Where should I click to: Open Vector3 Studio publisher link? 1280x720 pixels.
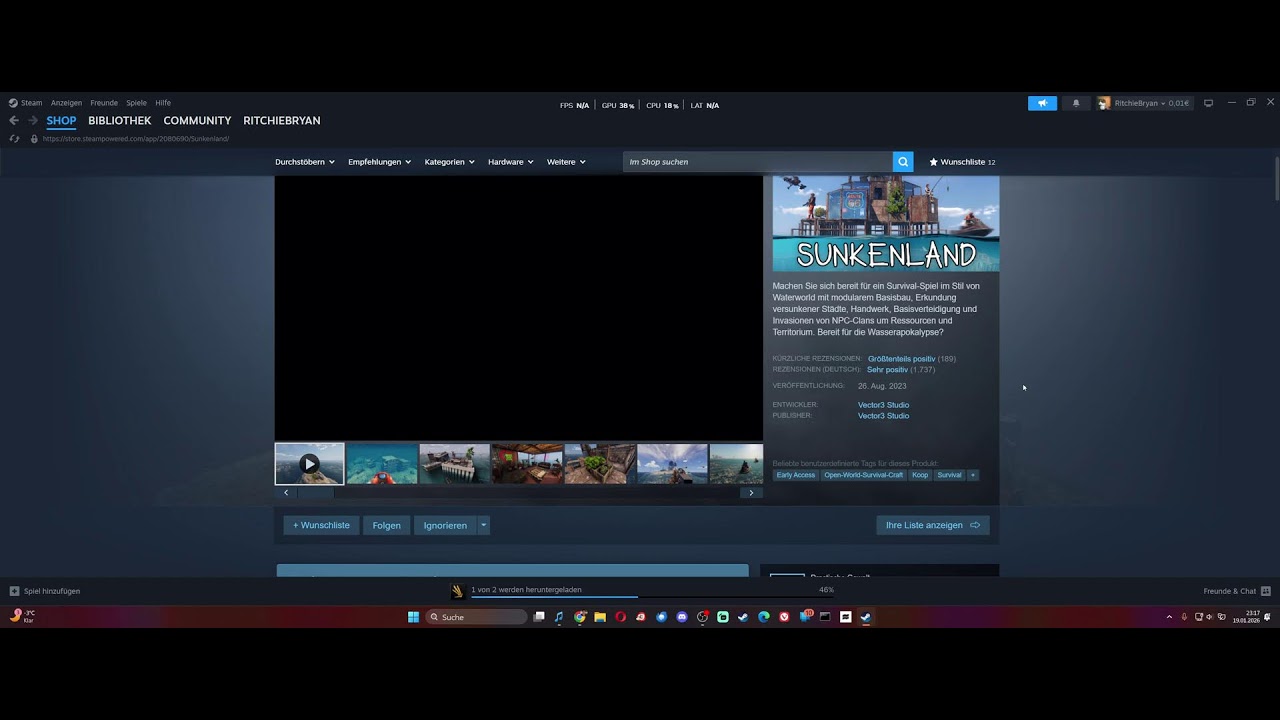[x=883, y=416]
